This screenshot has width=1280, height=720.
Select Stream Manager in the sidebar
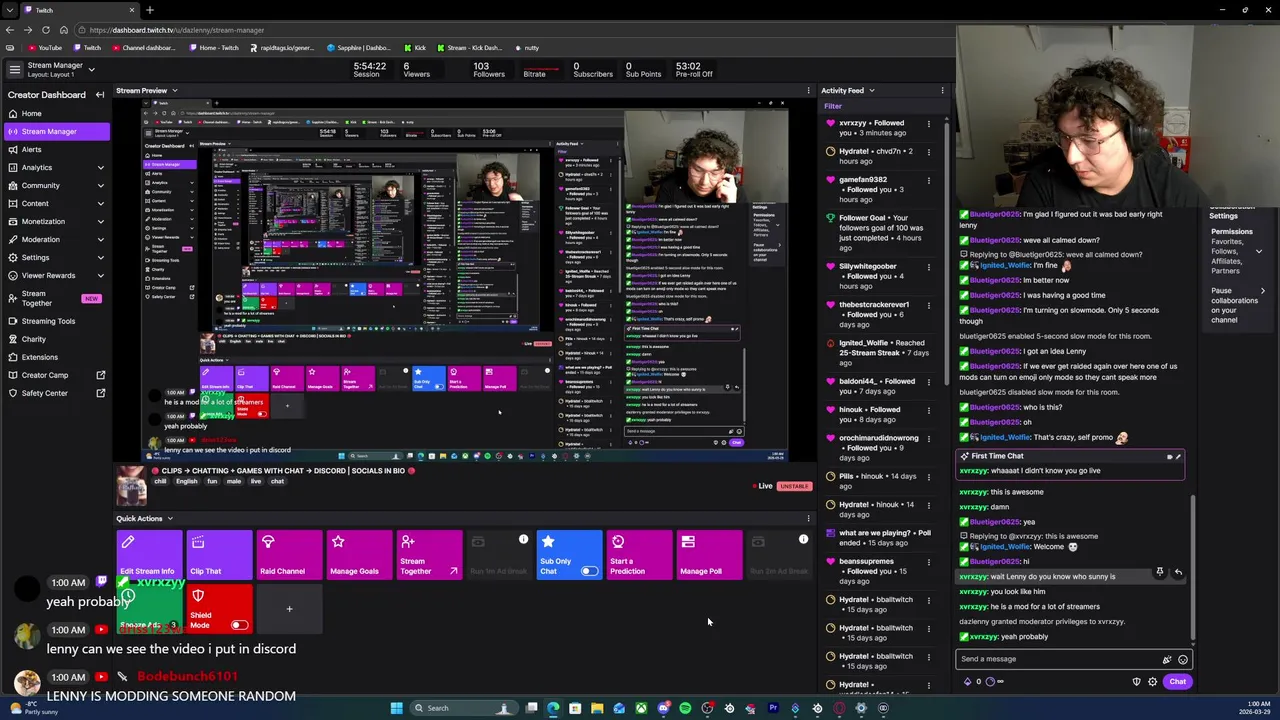(x=56, y=131)
